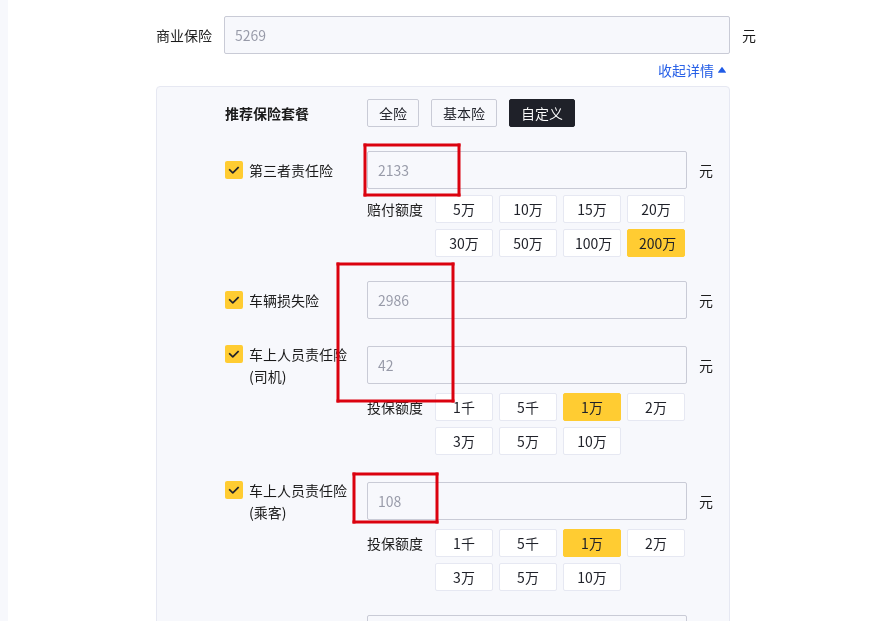Pick 50万 payout amount
Screen dimensions: 885x621
click(528, 244)
